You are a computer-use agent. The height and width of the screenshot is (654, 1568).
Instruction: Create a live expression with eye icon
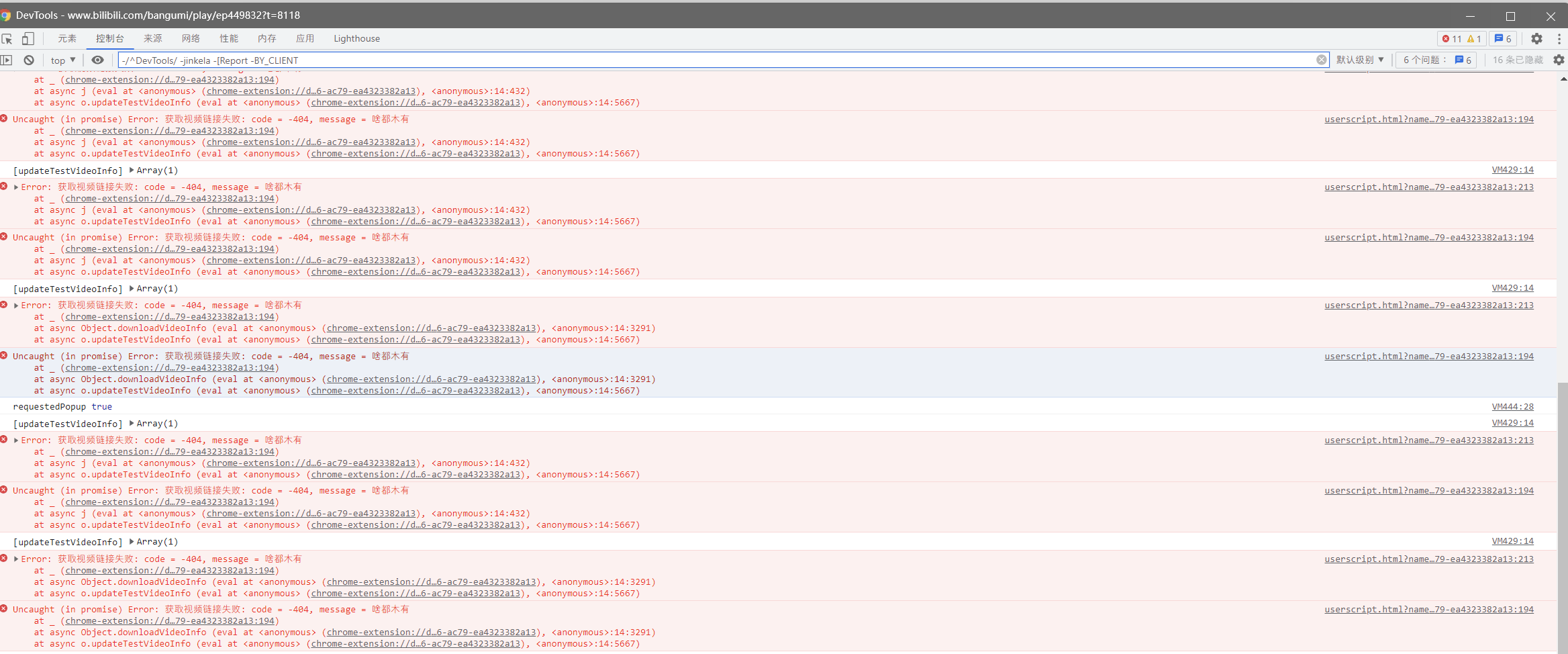coord(98,60)
